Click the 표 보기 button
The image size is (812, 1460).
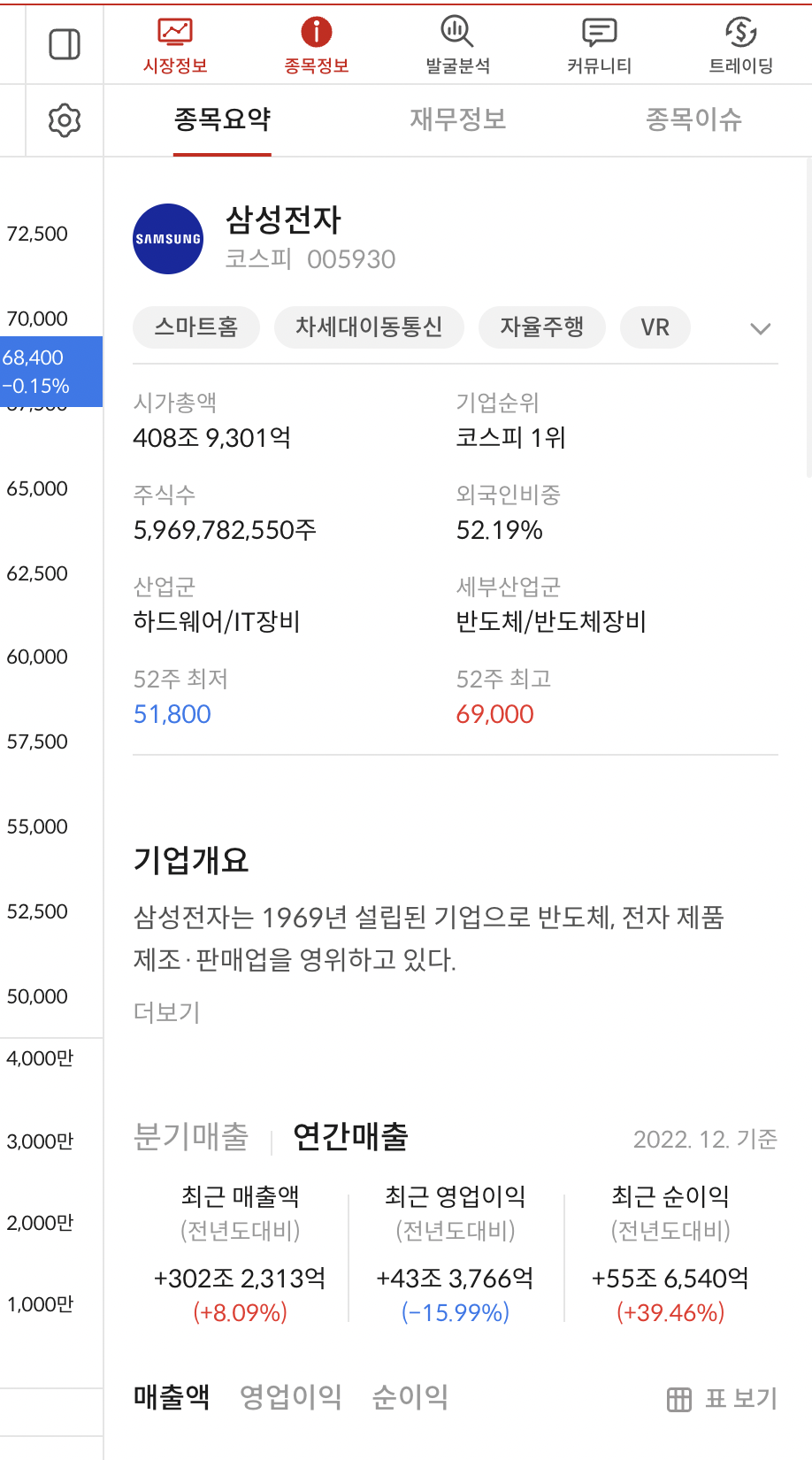pyautogui.click(x=722, y=1399)
